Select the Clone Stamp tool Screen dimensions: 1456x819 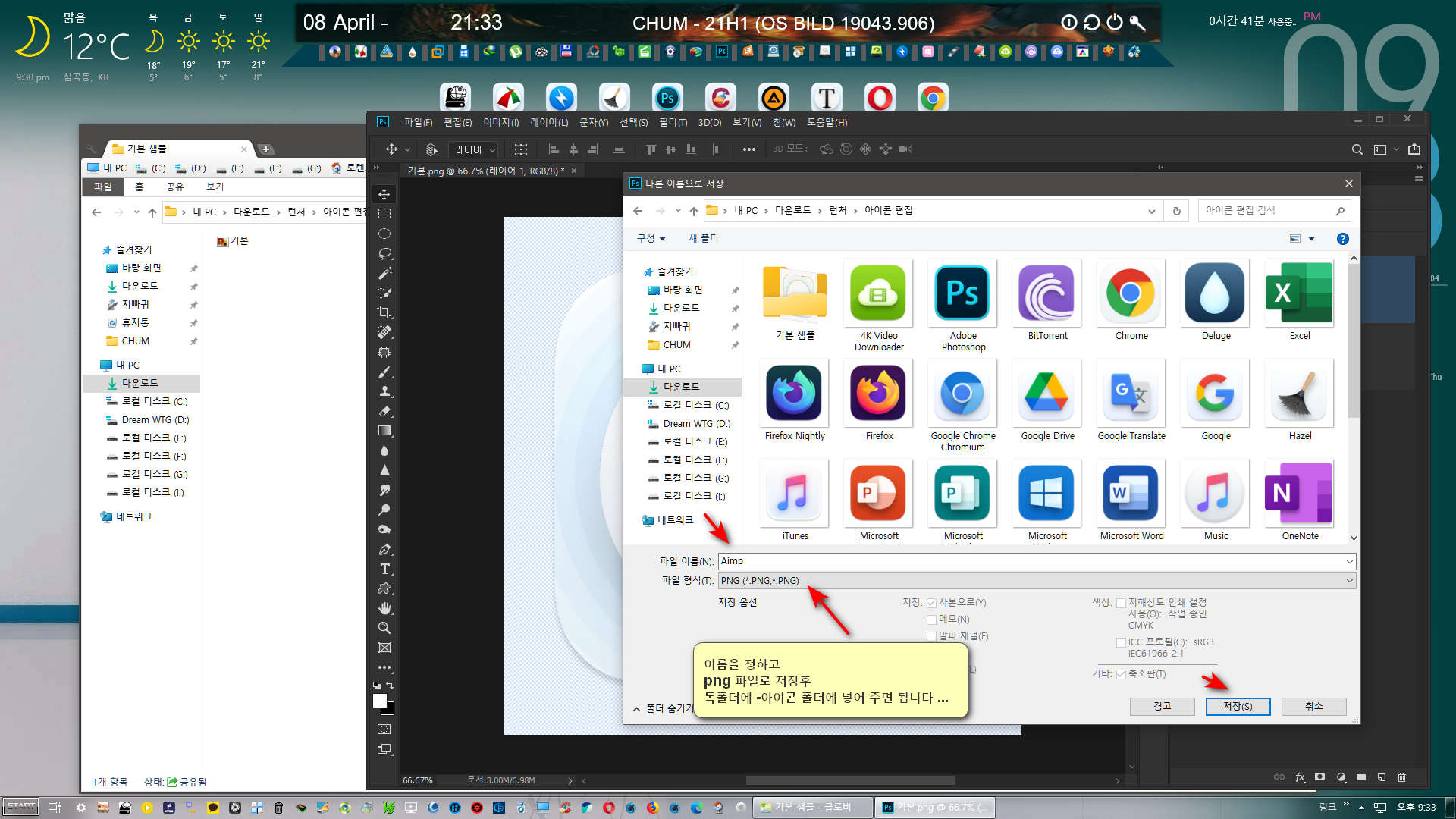(x=384, y=391)
